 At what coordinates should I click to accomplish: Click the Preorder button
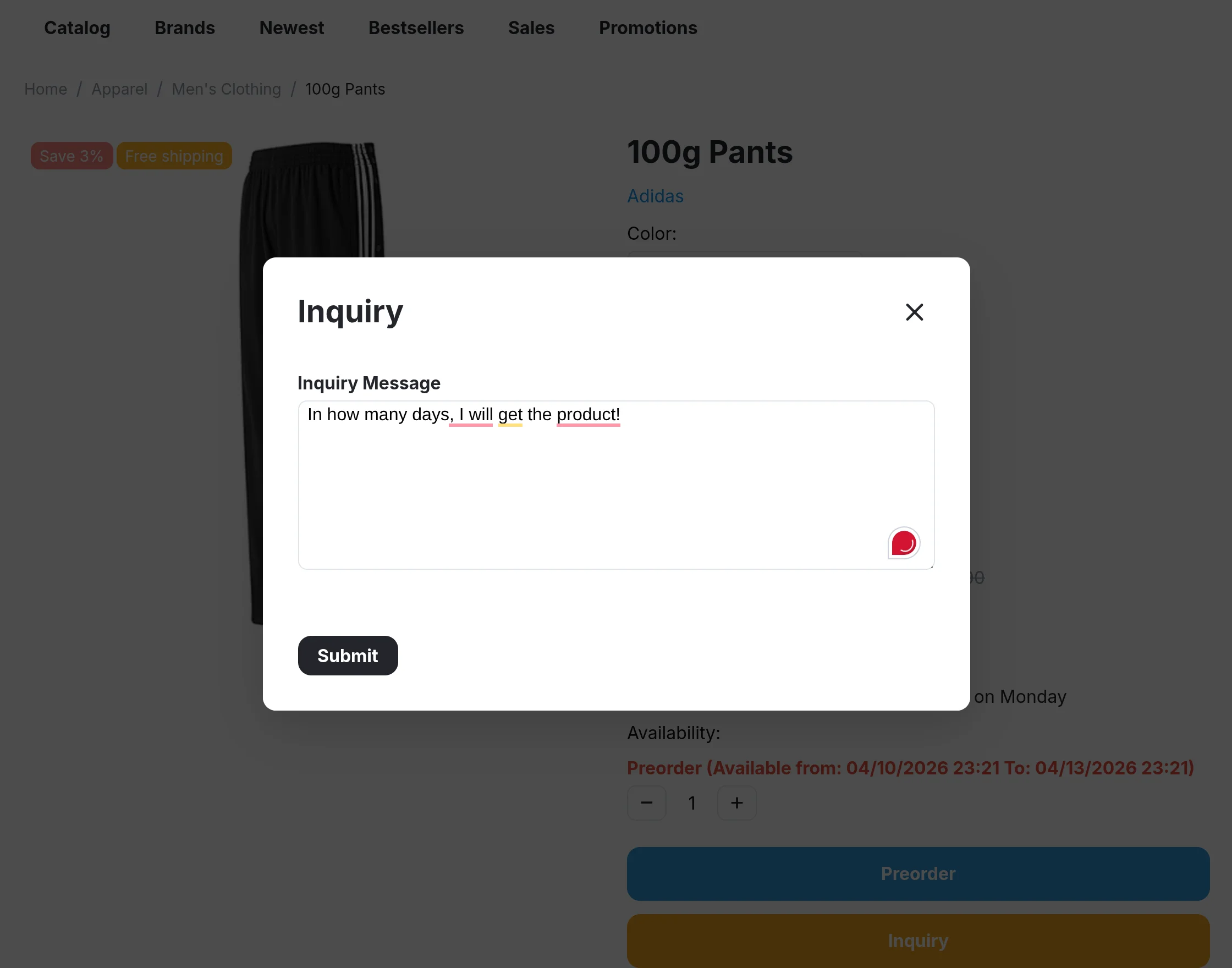pyautogui.click(x=917, y=873)
